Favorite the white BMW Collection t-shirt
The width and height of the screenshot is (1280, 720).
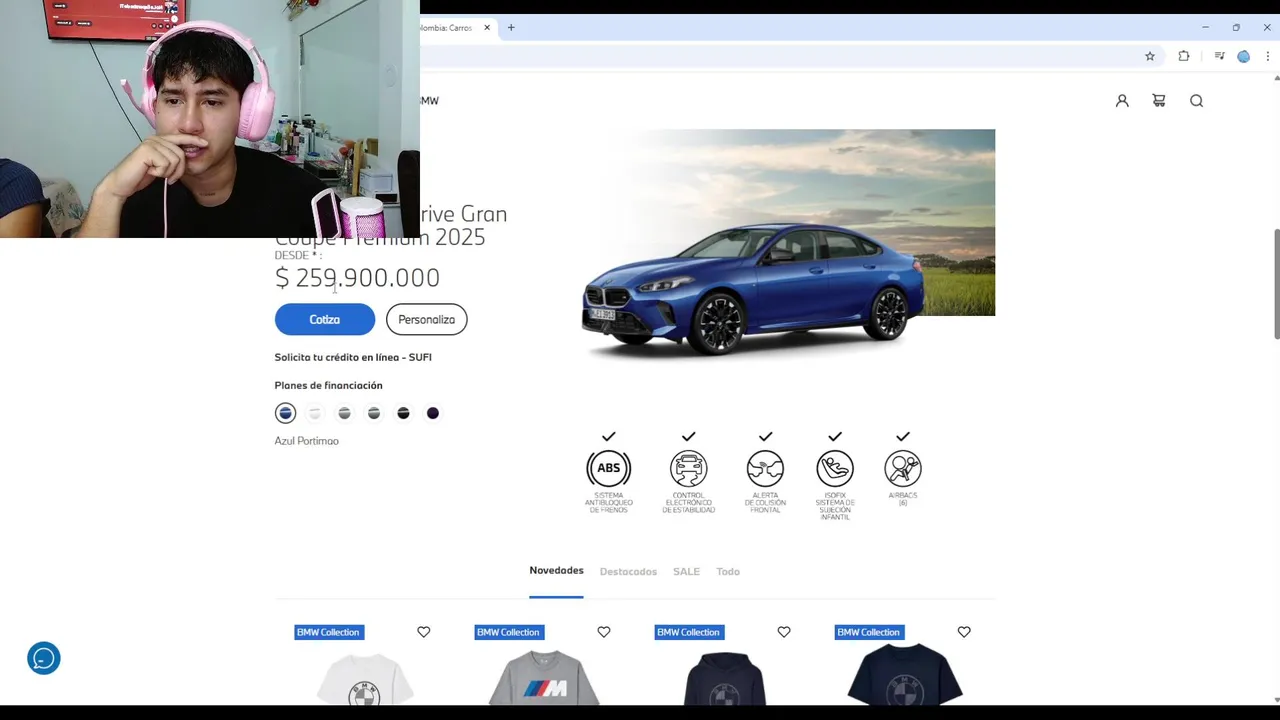[x=424, y=632]
